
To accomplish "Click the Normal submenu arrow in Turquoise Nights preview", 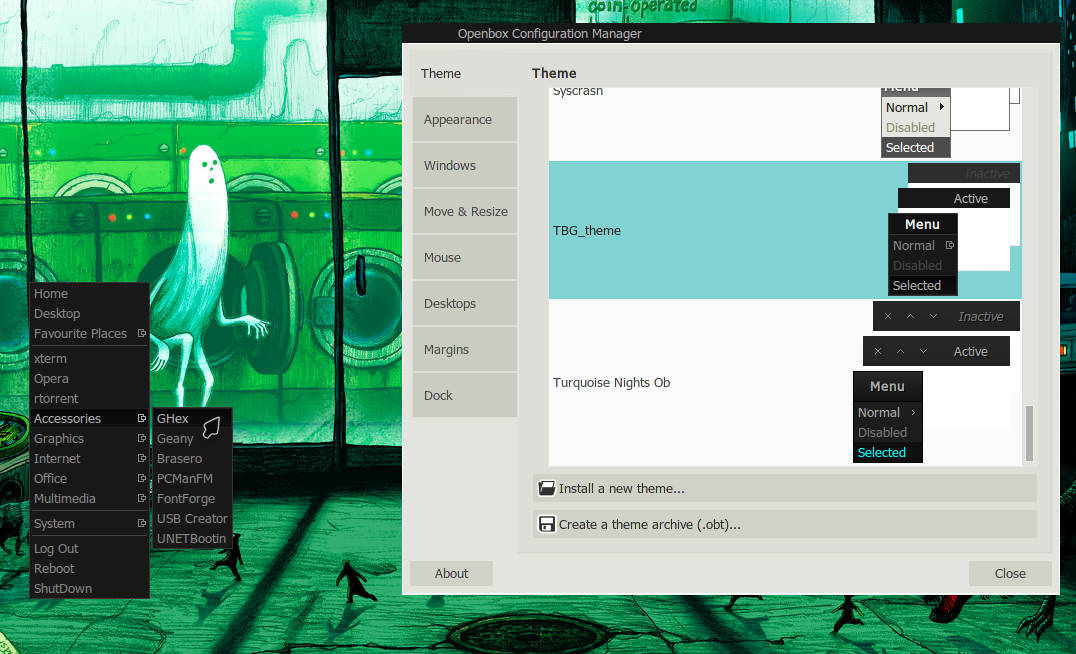I will pyautogui.click(x=913, y=412).
